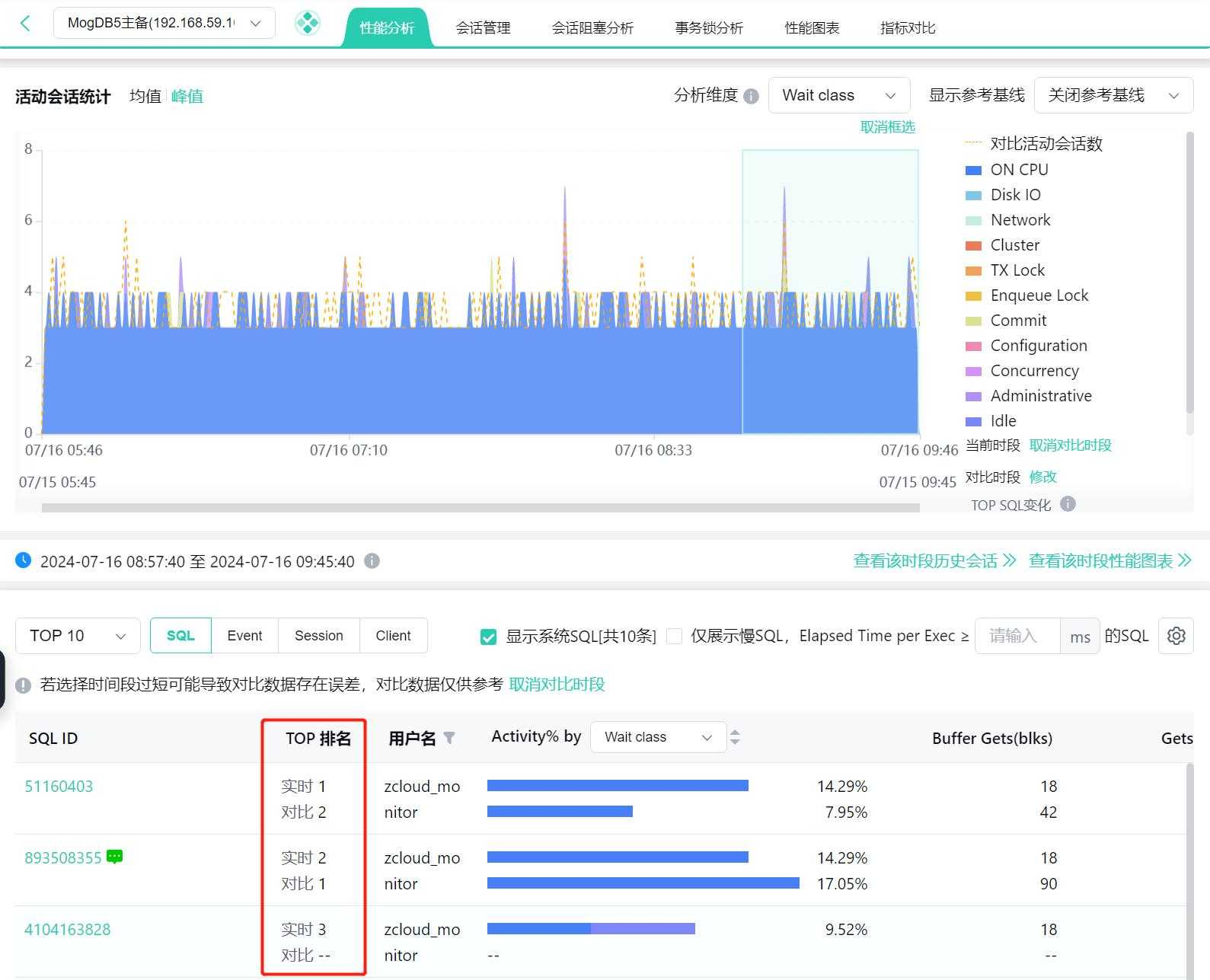Switch to the 会话管理 tab
Viewport: 1210px width, 980px height.
click(x=483, y=28)
